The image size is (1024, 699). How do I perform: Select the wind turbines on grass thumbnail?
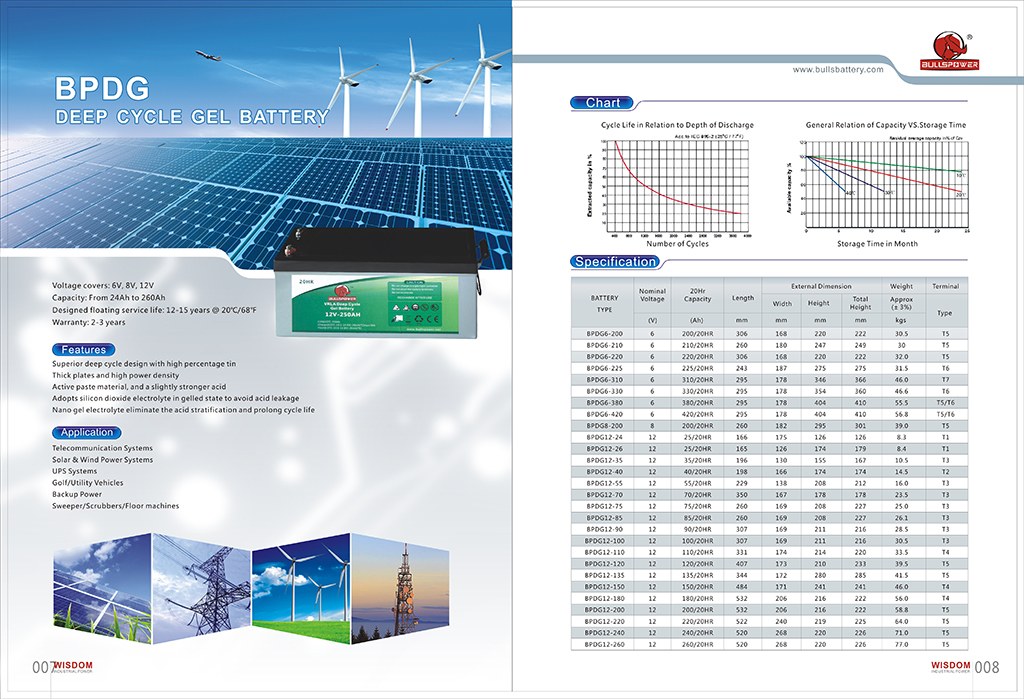coord(301,589)
